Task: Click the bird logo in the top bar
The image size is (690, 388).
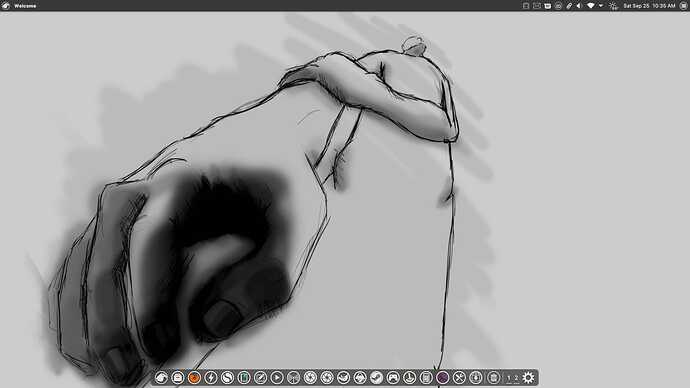Action: [6, 6]
